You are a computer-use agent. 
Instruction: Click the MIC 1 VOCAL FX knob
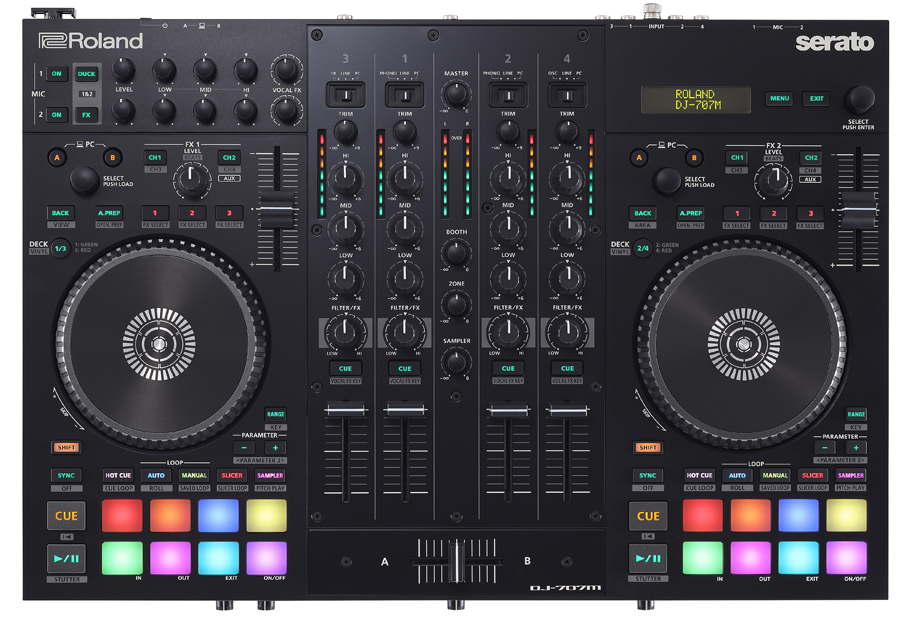(x=286, y=69)
